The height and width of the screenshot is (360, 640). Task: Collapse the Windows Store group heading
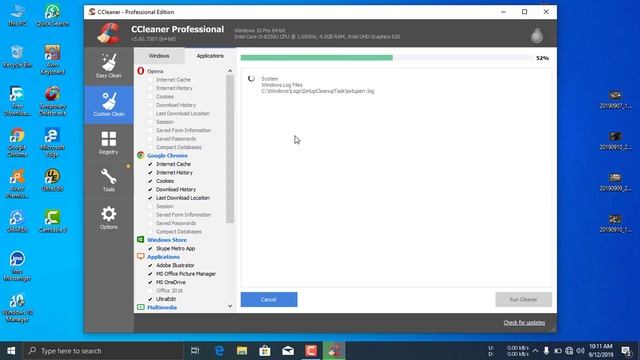pyautogui.click(x=167, y=240)
